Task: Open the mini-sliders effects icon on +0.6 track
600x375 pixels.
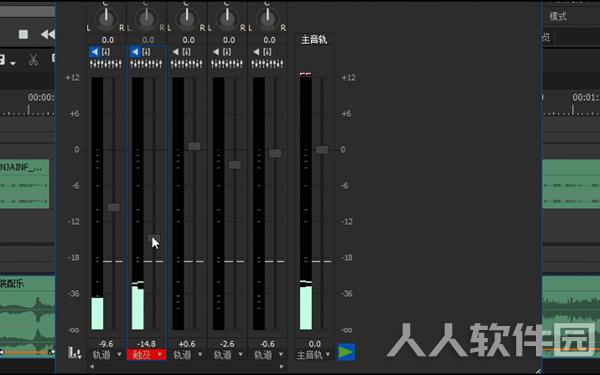Action: pos(187,64)
